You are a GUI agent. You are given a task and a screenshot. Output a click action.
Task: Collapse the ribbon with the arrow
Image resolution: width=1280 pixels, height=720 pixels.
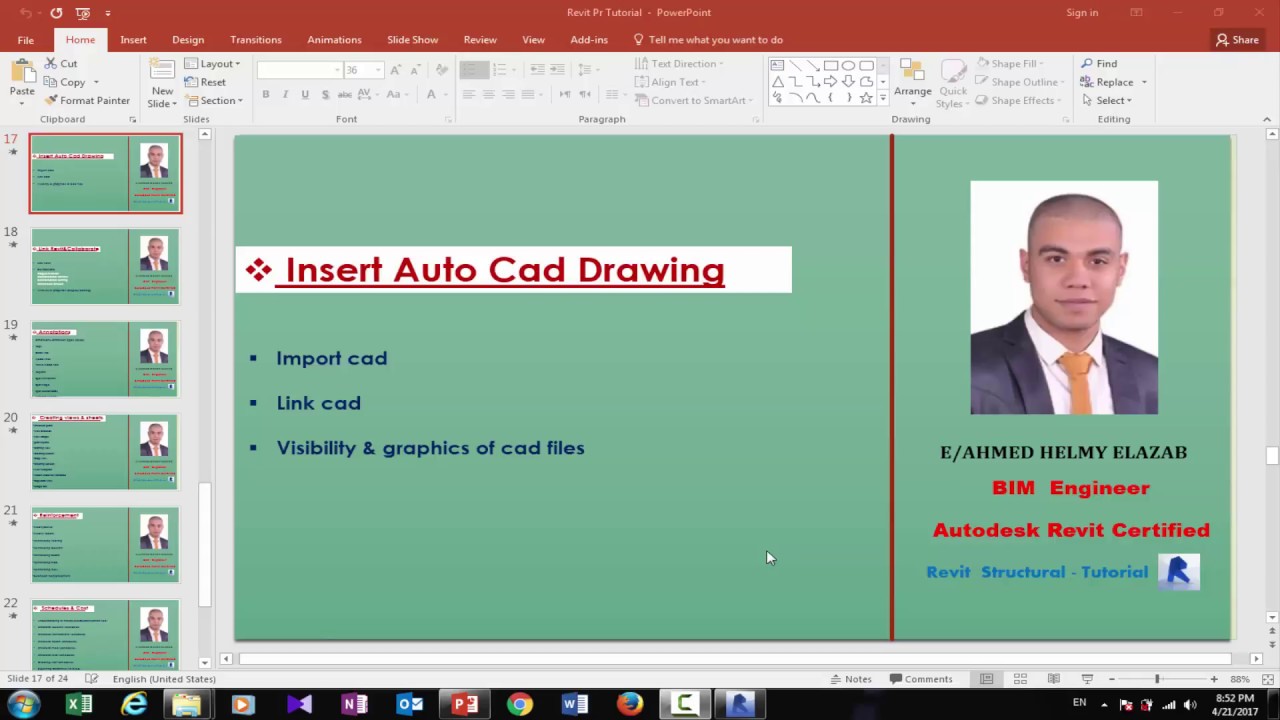tap(1267, 120)
